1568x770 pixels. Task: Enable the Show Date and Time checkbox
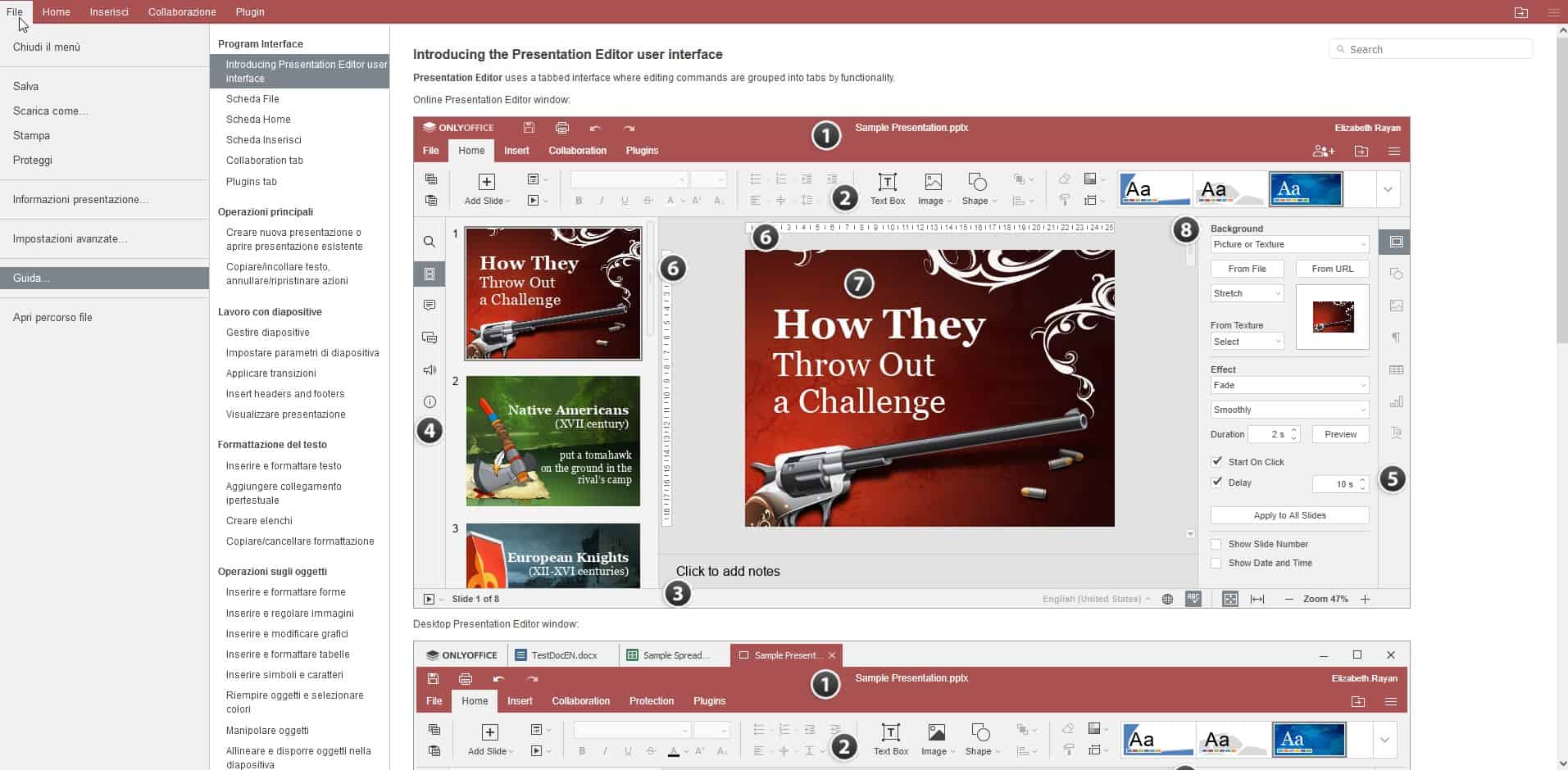(1216, 563)
